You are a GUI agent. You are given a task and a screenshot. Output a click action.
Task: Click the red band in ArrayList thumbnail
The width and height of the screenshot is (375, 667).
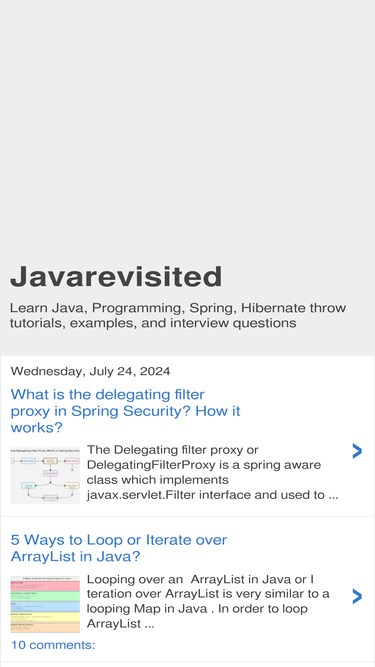pos(45,586)
